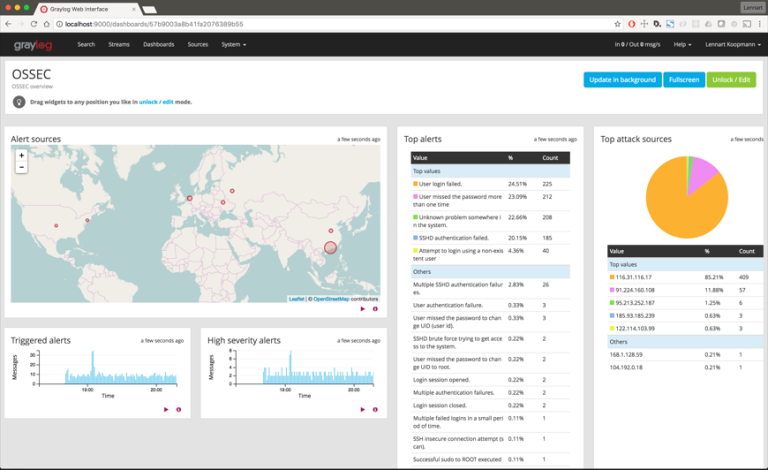Click the Chrome profile button Lennart
This screenshot has height=470, width=768.
[752, 7]
